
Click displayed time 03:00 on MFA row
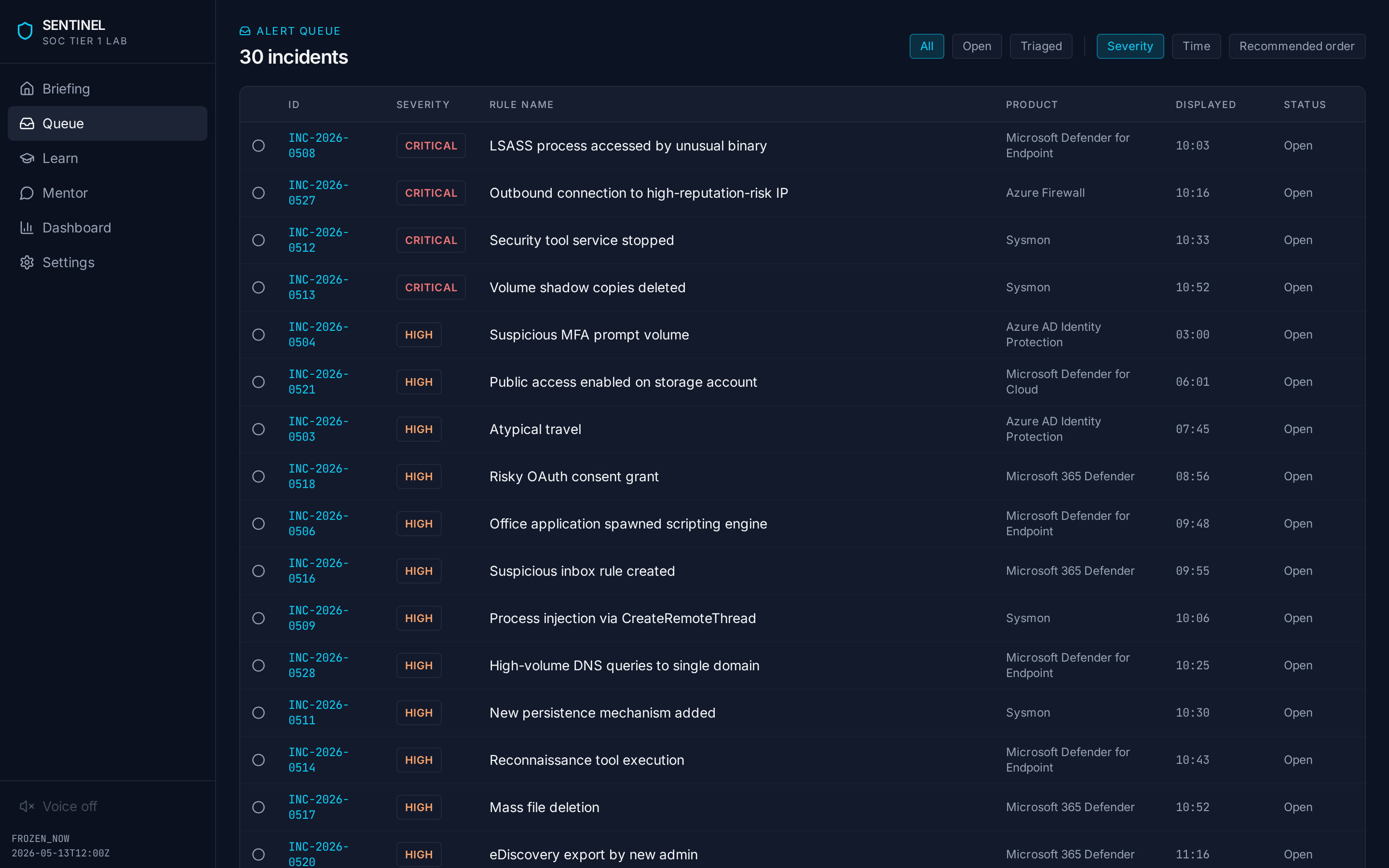(x=1192, y=335)
